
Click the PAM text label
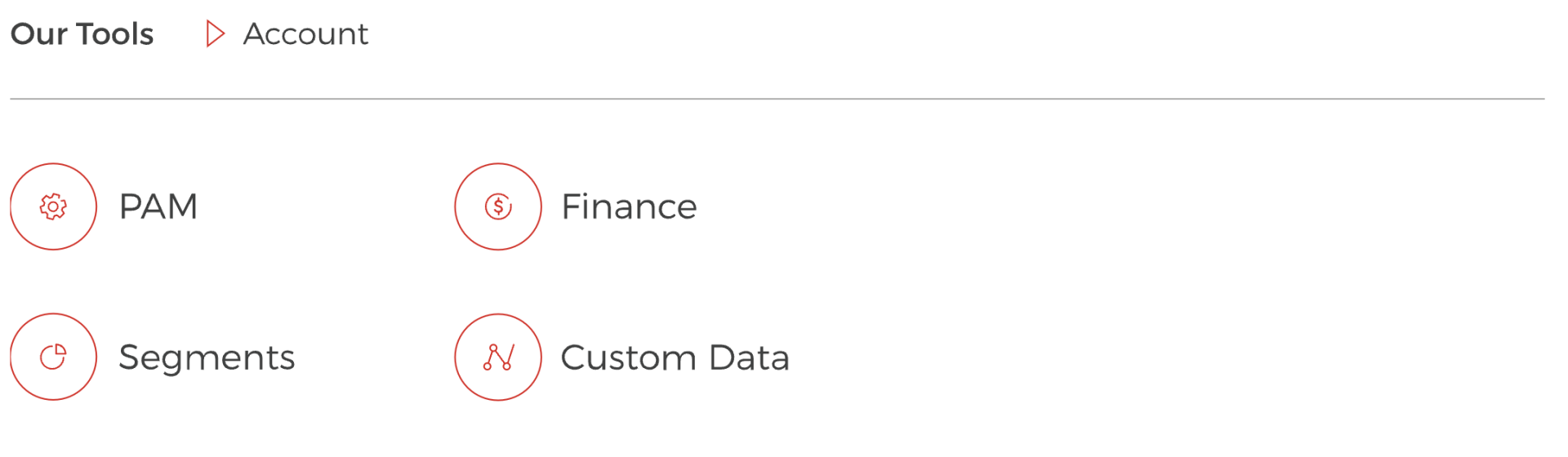(x=158, y=206)
